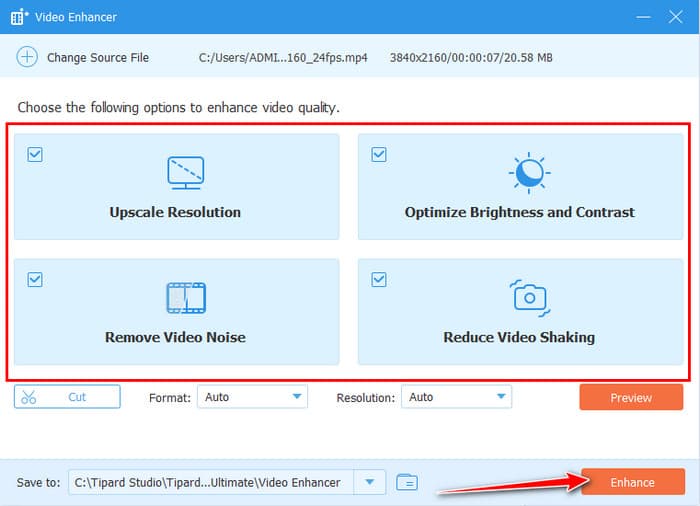Screen dimensions: 700x506
Task: Open the Format dropdown
Action: point(252,397)
